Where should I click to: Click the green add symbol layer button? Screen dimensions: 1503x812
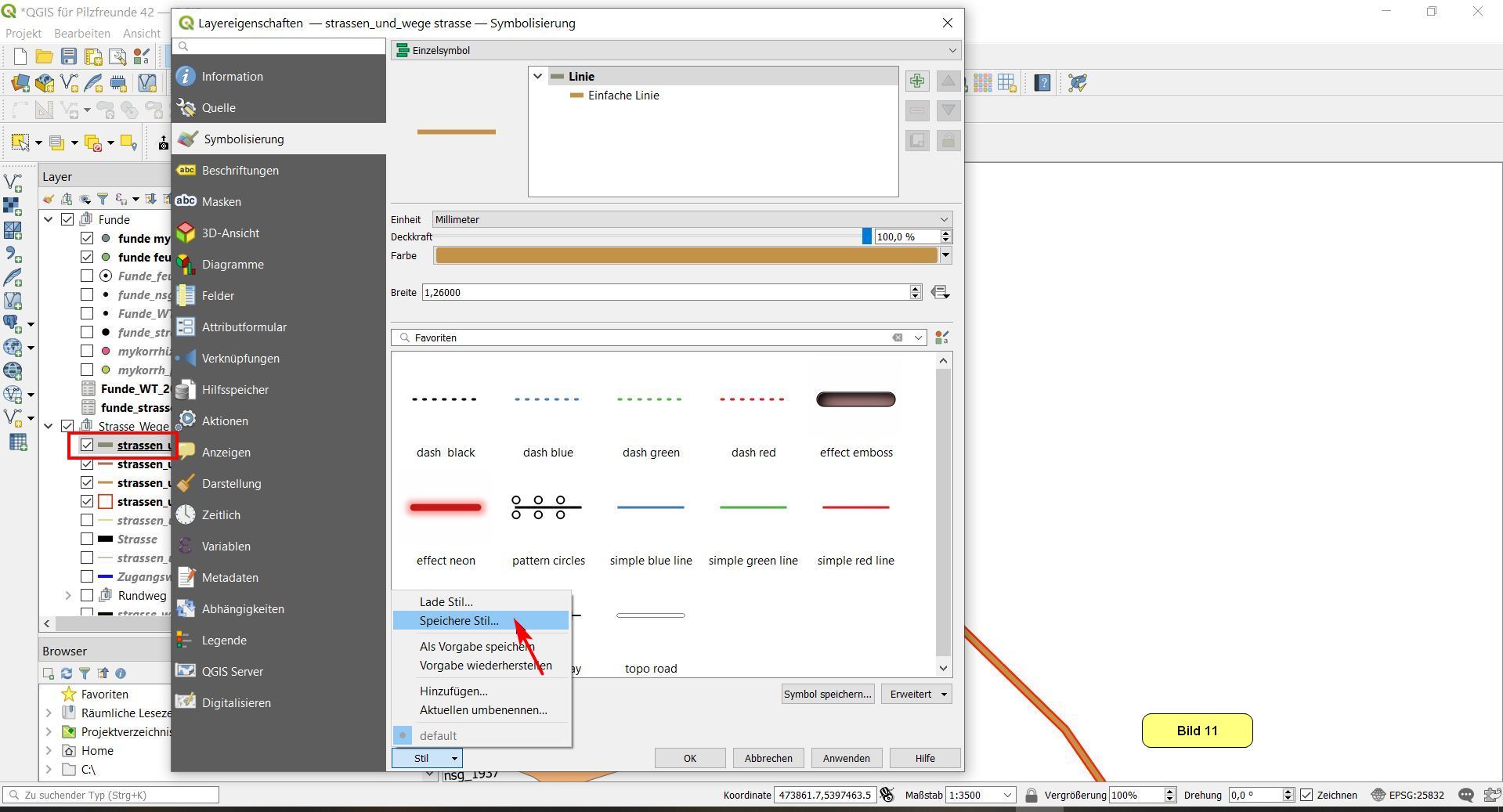(917, 81)
